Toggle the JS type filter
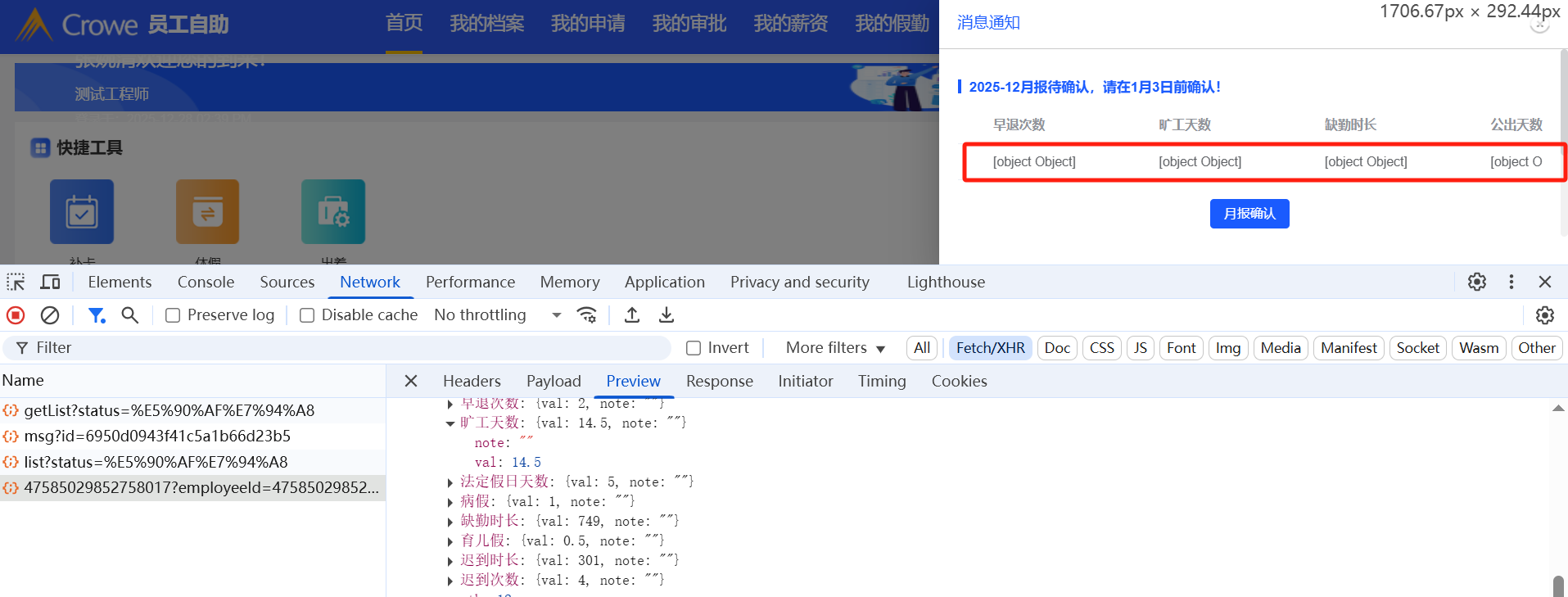Viewport: 1568px width, 597px height. [x=1141, y=348]
